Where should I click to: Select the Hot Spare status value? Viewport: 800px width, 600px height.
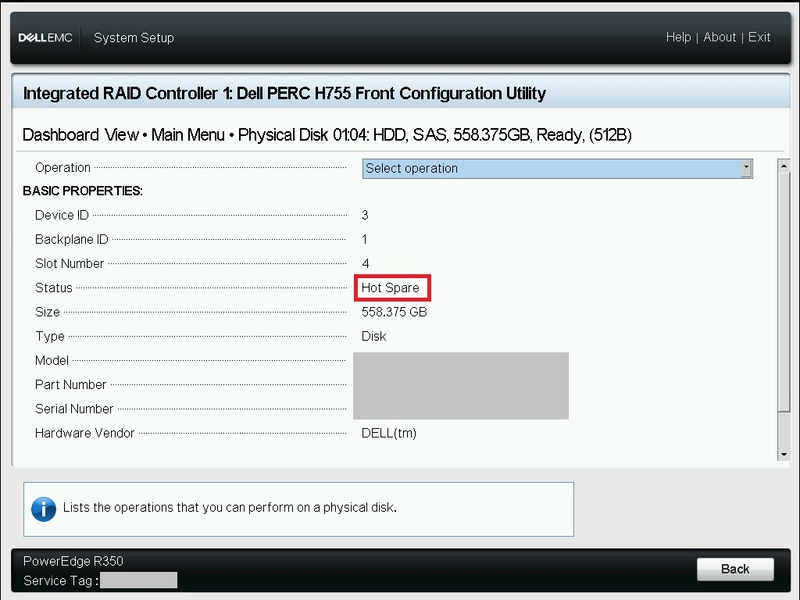click(x=390, y=288)
